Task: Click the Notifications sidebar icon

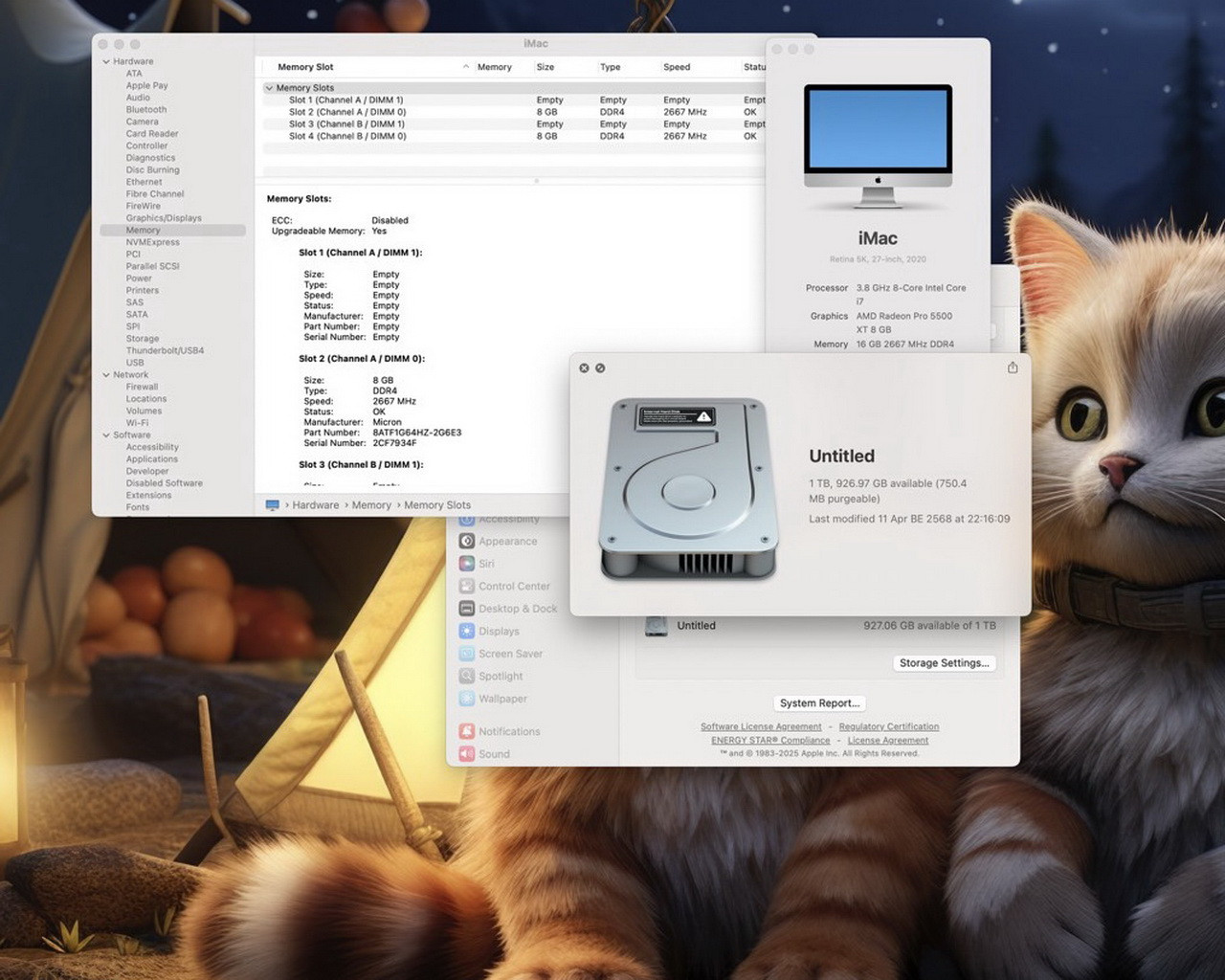Action: click(467, 731)
